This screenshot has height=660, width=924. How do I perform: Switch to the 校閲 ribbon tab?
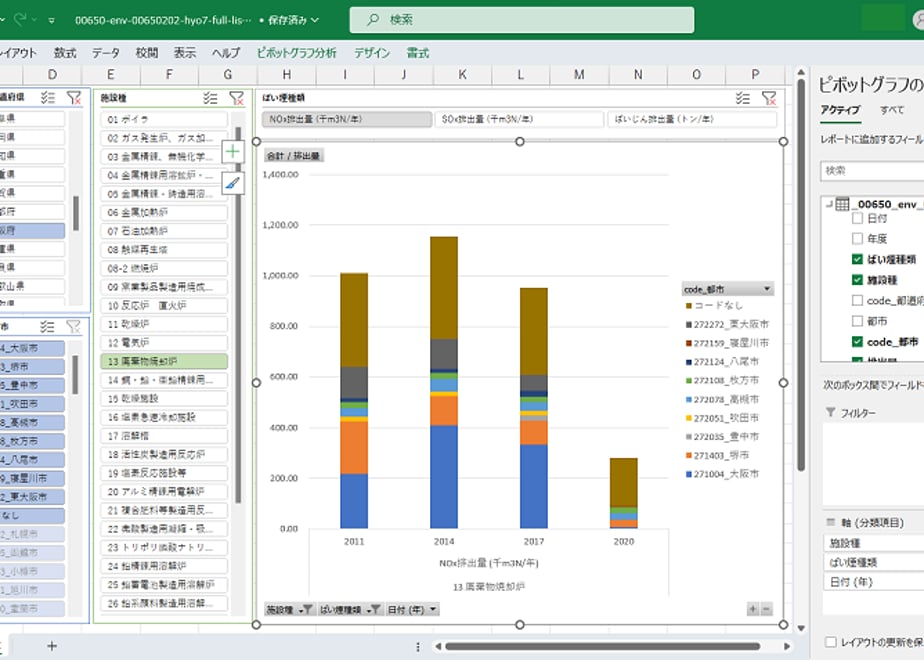[x=147, y=53]
